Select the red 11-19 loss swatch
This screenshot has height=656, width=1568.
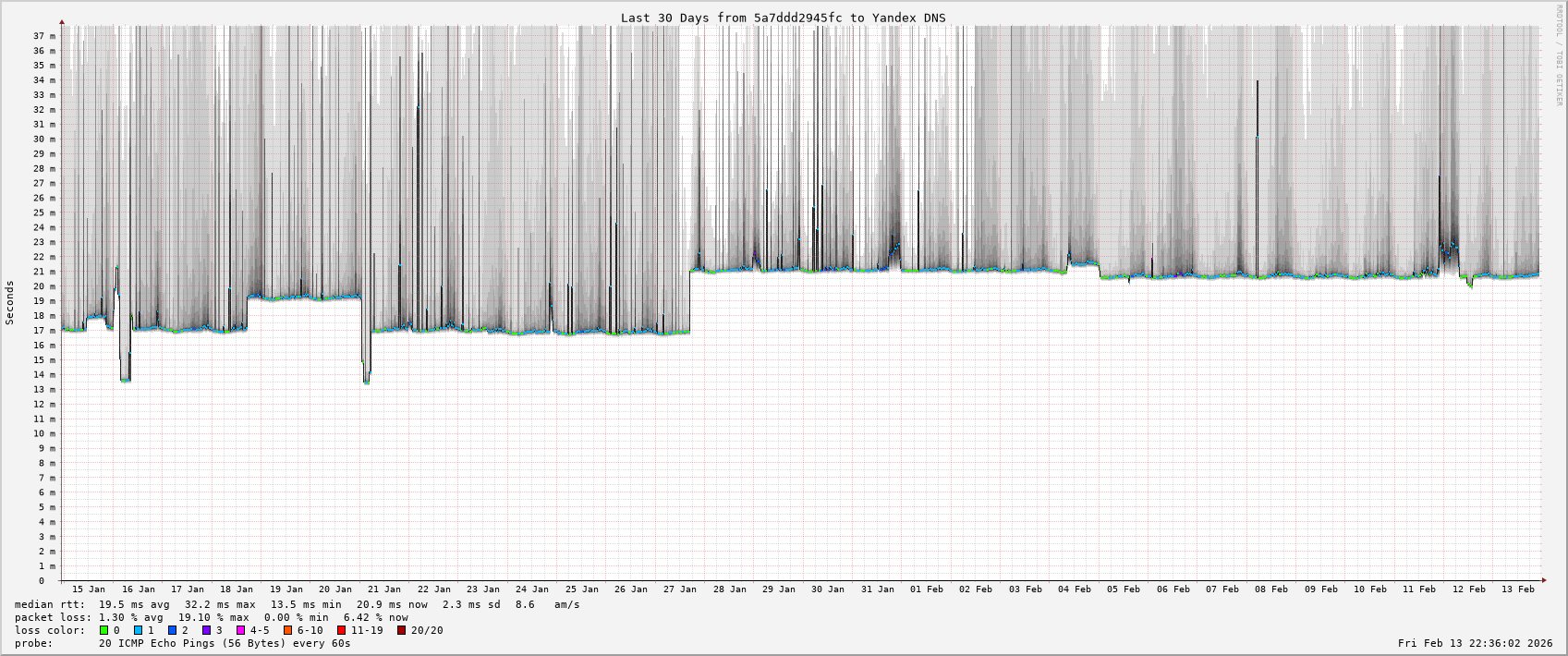pos(341,630)
